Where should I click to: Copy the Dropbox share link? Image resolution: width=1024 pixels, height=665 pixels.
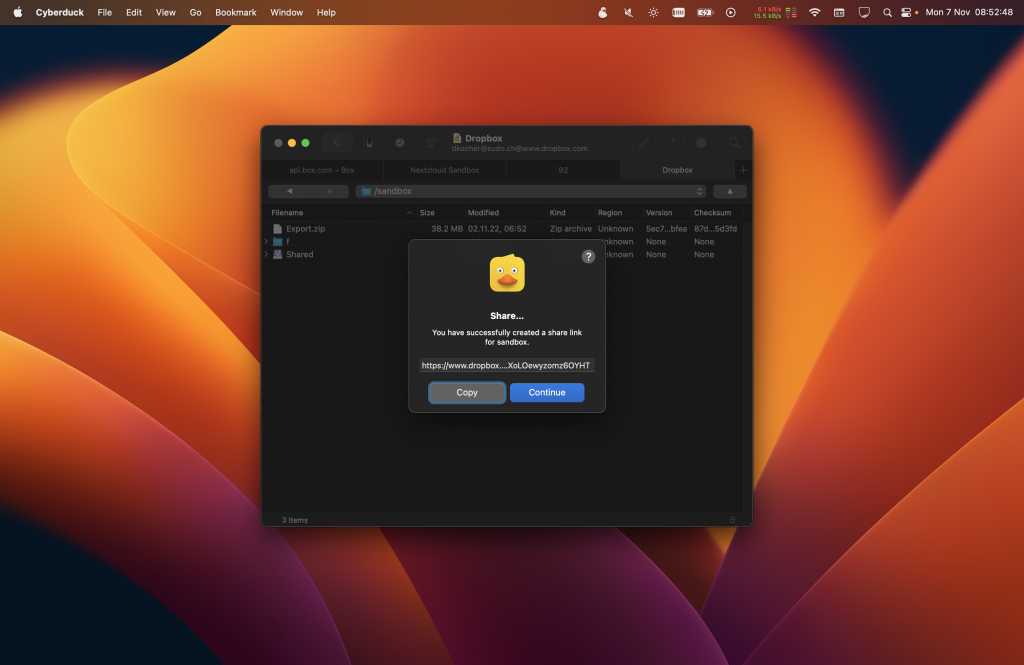pos(466,393)
